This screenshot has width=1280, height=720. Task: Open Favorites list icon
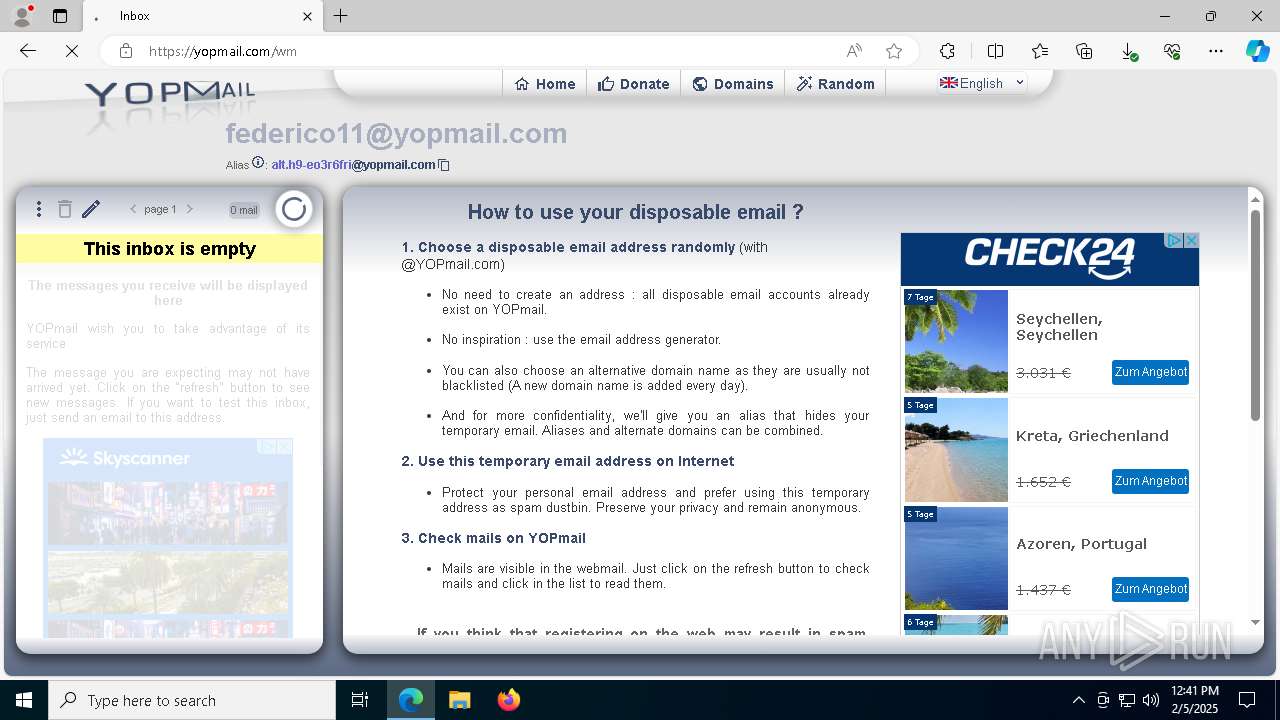pyautogui.click(x=1040, y=51)
